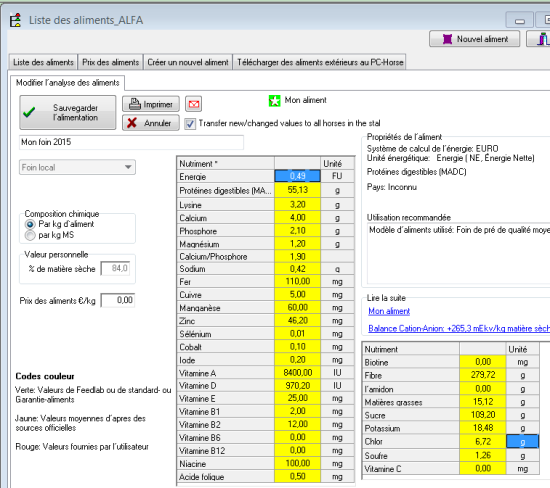Select the Cuivre value 5,00
The image size is (550, 488).
click(x=297, y=294)
